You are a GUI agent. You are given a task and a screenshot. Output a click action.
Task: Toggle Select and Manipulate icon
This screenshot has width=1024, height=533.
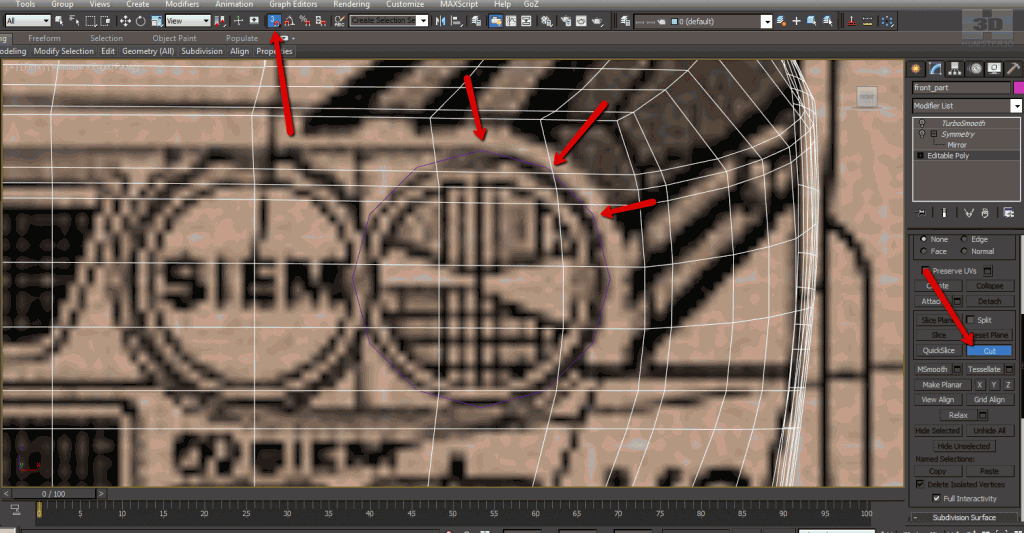coord(238,21)
